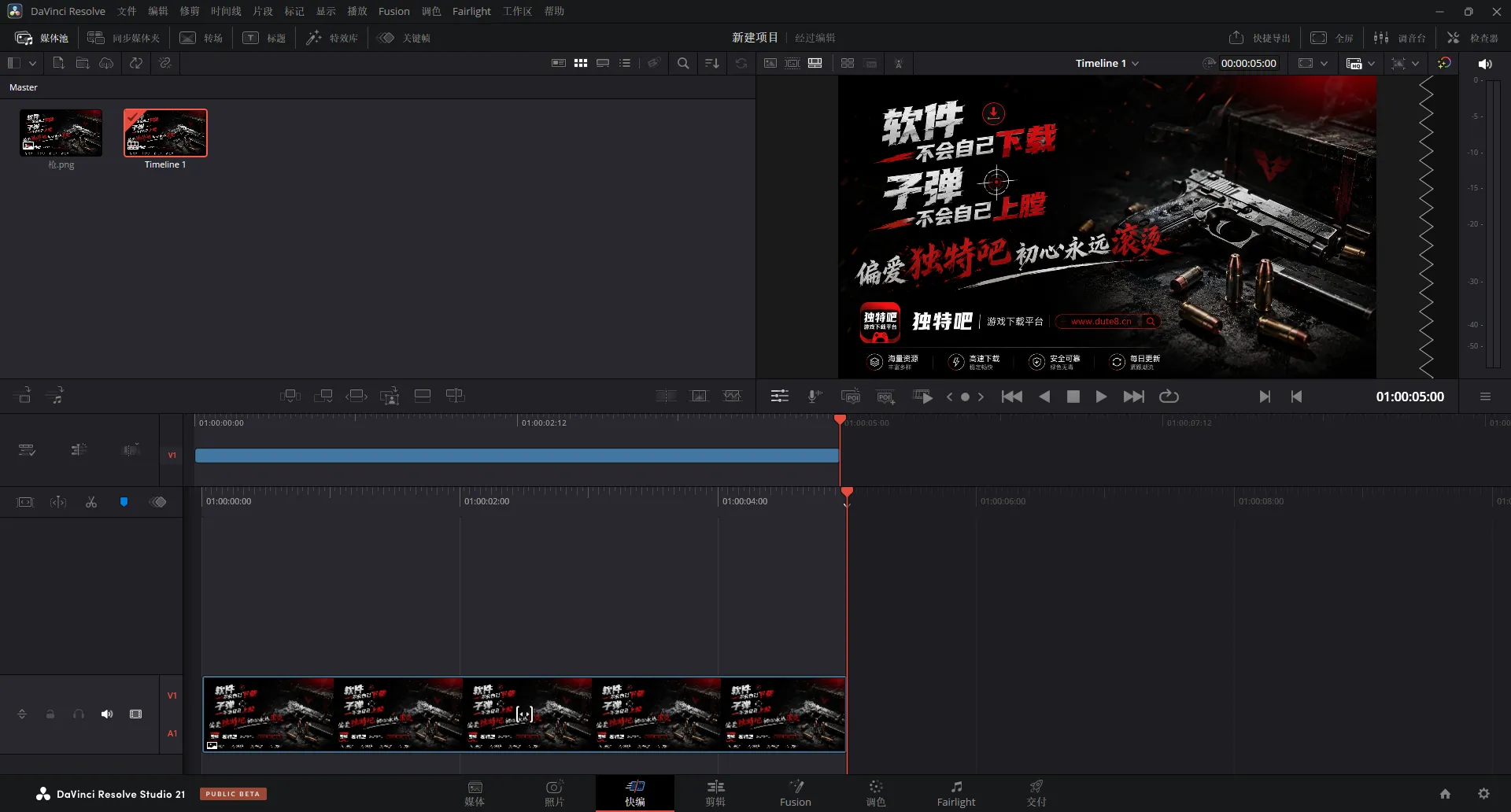Open the 调音台 audio mixer
Screen dimensions: 1511x812
1399,38
